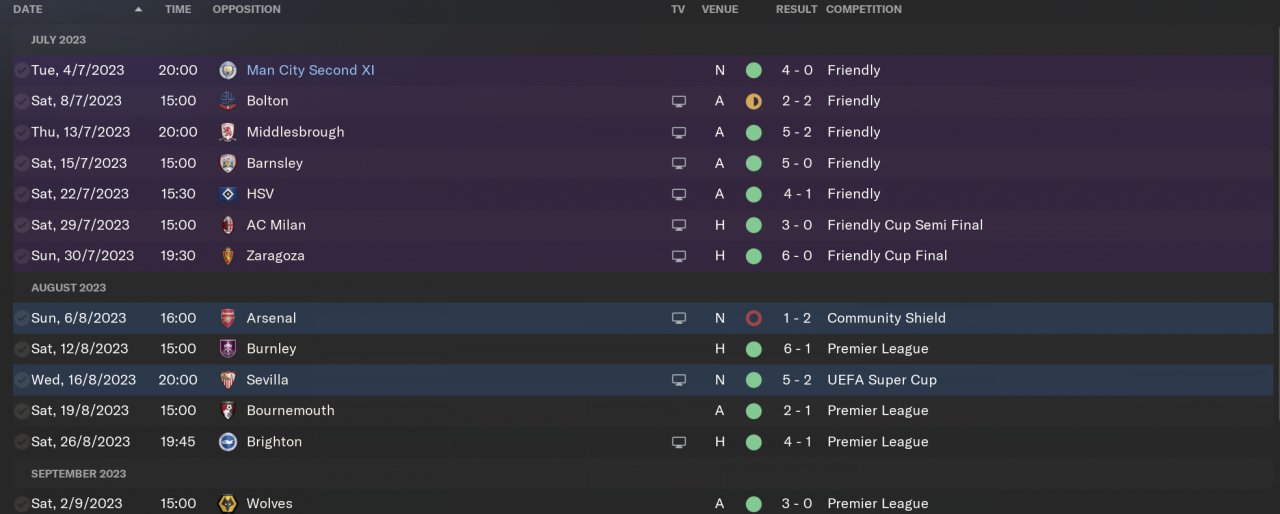Image resolution: width=1280 pixels, height=514 pixels.
Task: Click the Wolves club badge icon
Action: coord(228,504)
